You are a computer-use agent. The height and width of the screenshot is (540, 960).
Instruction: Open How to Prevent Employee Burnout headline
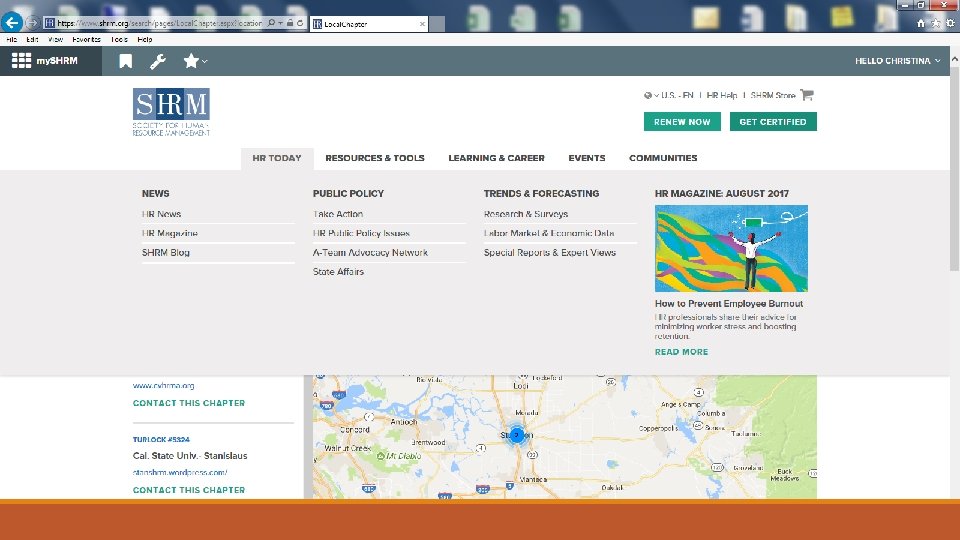click(729, 304)
